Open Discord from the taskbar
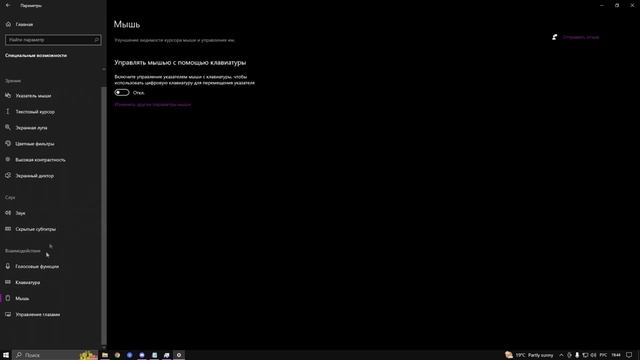The width and height of the screenshot is (640, 360). pos(142,355)
